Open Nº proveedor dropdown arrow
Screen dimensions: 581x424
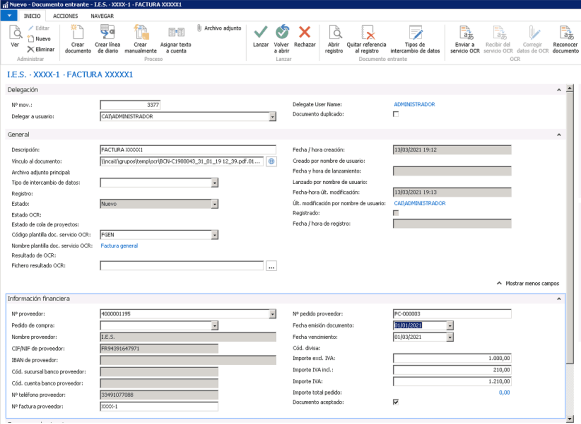pos(273,314)
